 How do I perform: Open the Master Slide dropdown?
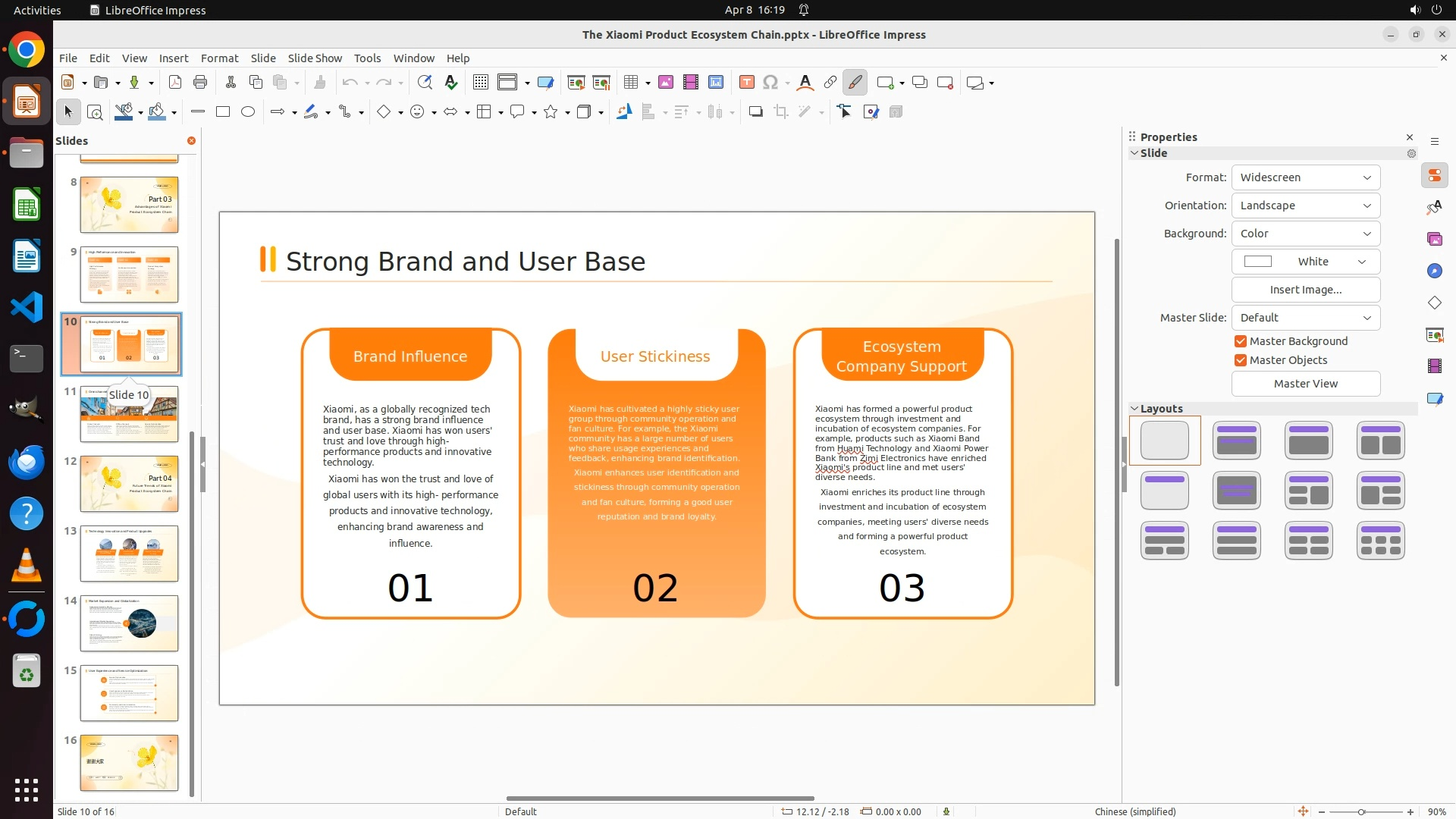point(1305,318)
